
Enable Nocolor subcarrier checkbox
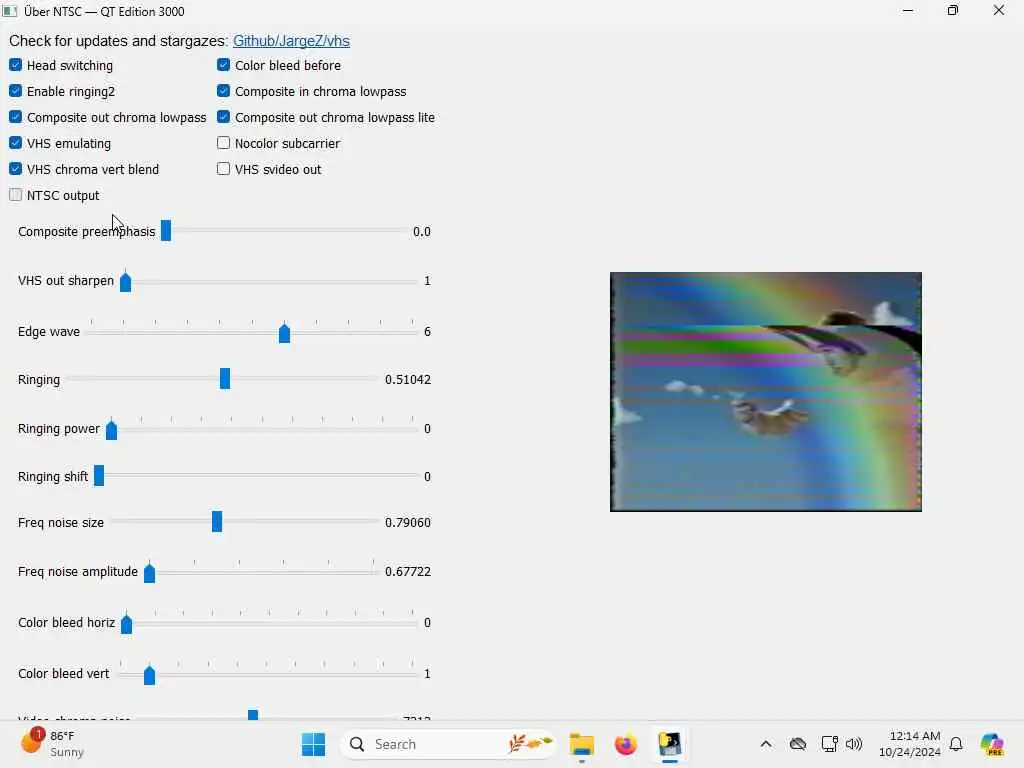click(223, 142)
